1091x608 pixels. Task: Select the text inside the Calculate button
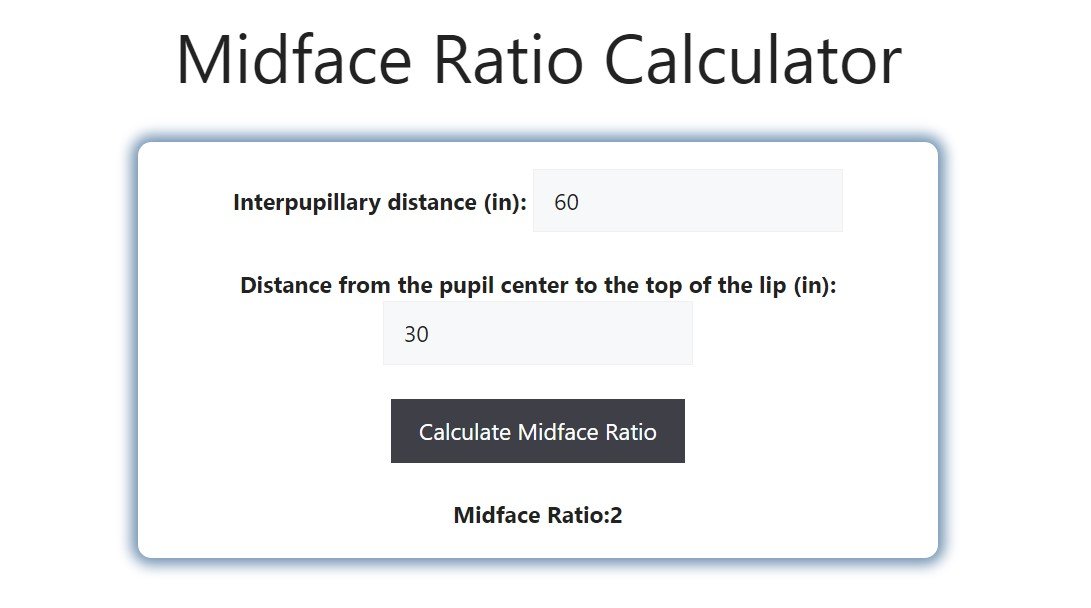(538, 431)
